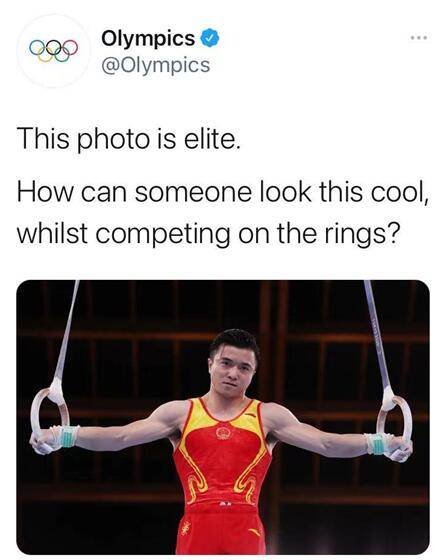Click the "whilst competing on the rings?" line

pyautogui.click(x=207, y=233)
